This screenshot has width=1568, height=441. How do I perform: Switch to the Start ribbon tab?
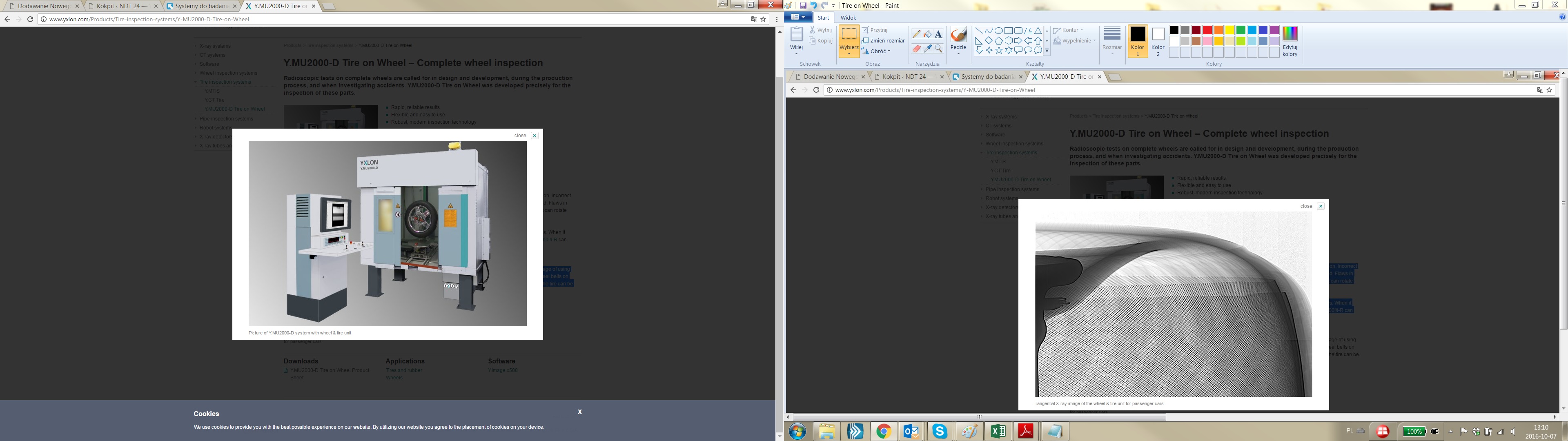[x=823, y=18]
